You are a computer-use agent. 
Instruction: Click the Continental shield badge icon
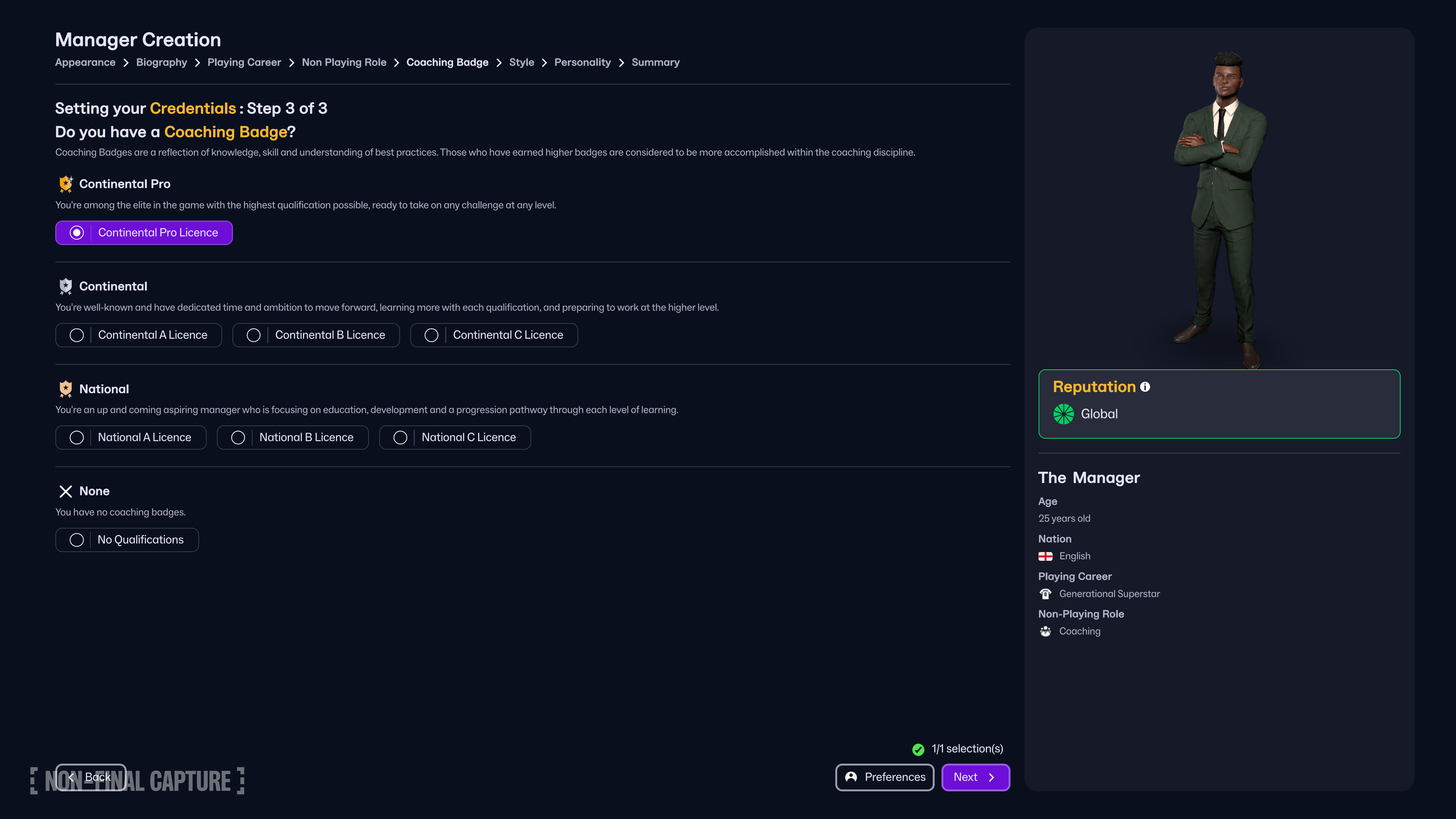66,287
